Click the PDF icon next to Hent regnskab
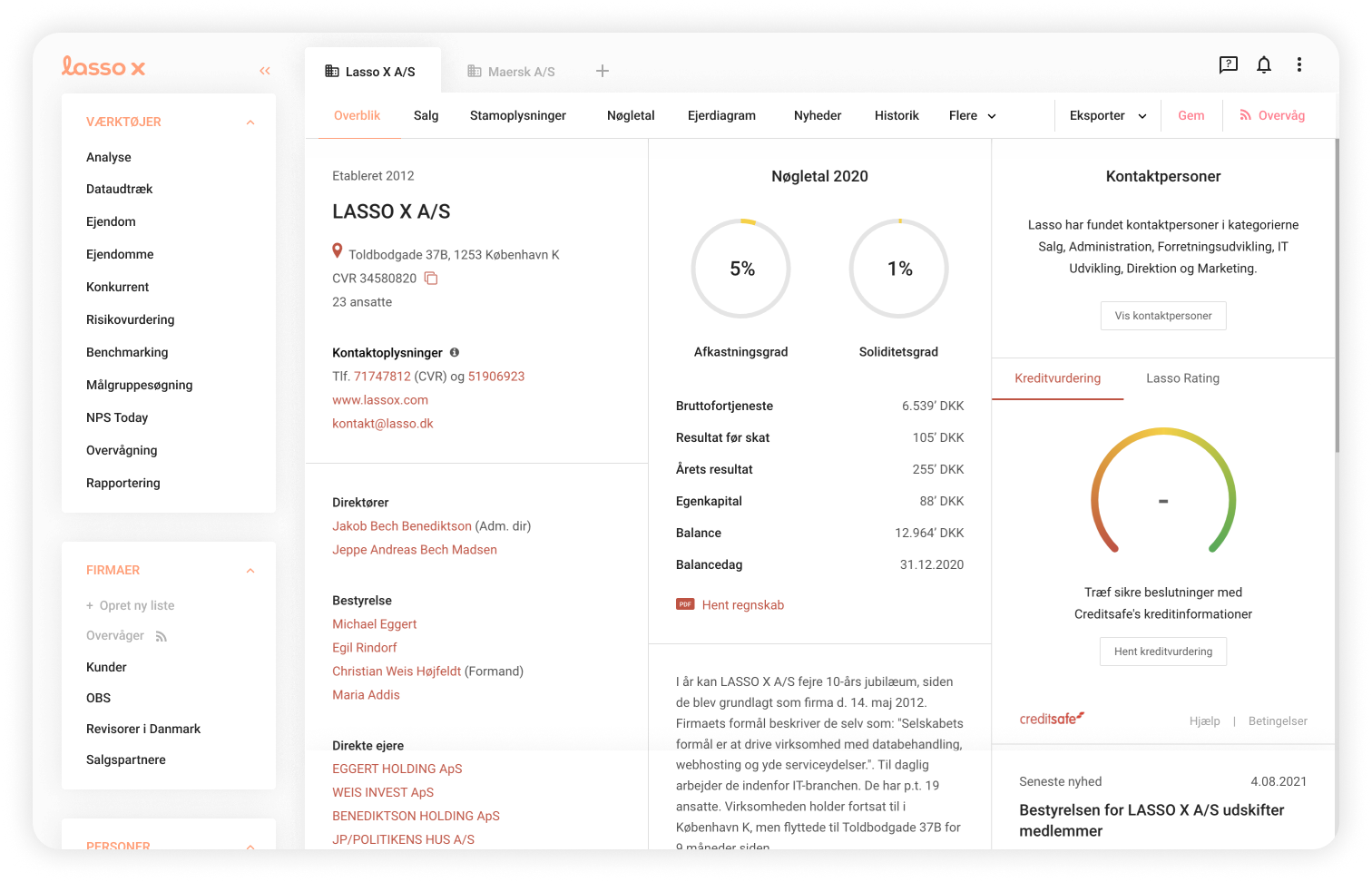1372x882 pixels. coord(685,604)
